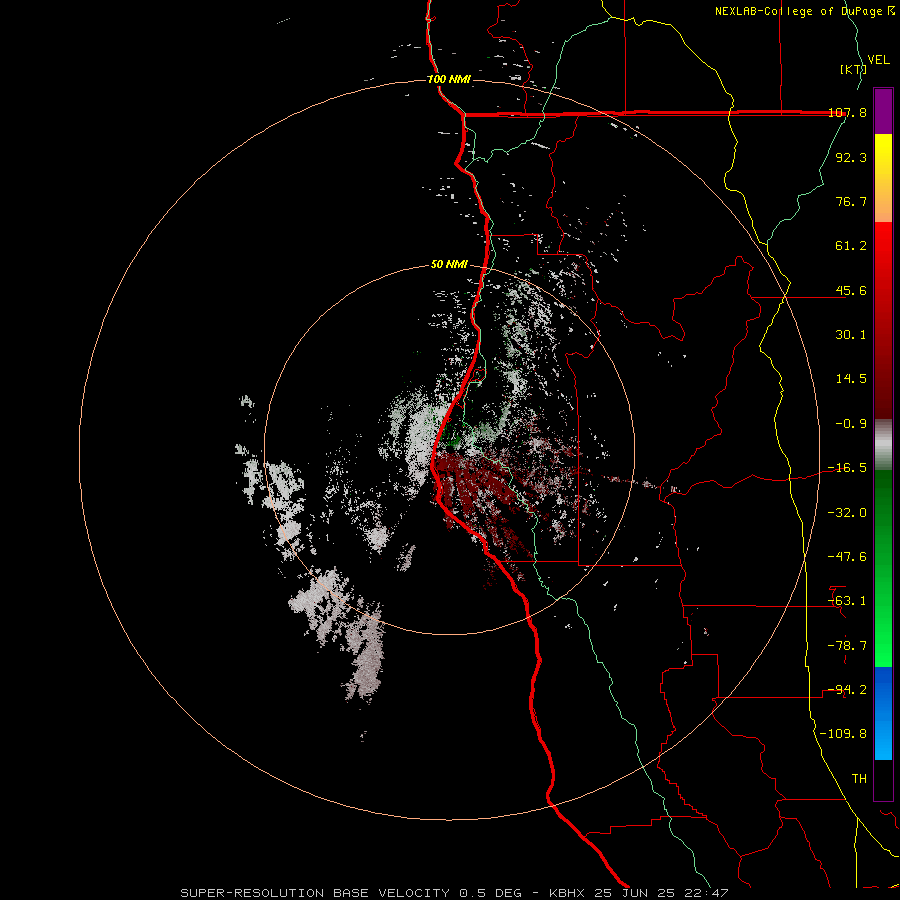Click the 100 NMI range ring label

(x=449, y=79)
